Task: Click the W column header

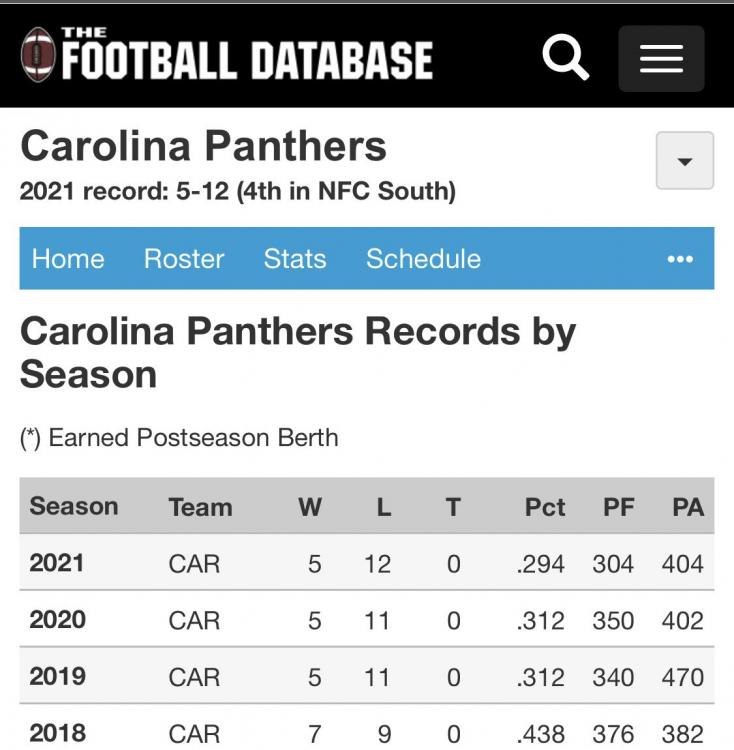Action: (x=310, y=507)
